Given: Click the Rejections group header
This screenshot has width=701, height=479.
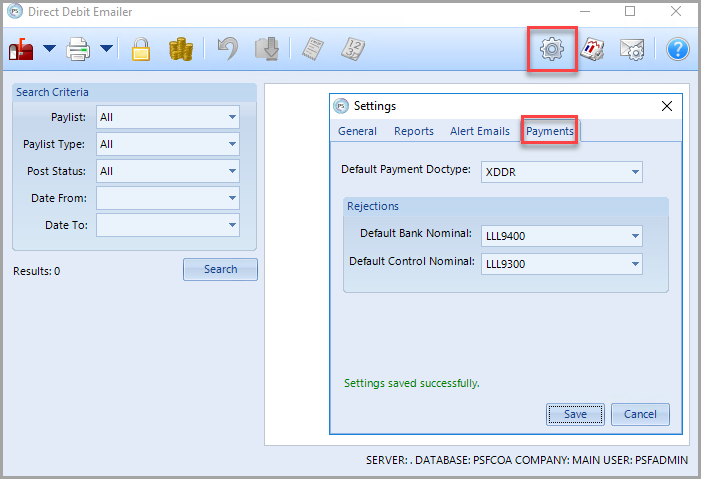Looking at the screenshot, I should pos(506,206).
